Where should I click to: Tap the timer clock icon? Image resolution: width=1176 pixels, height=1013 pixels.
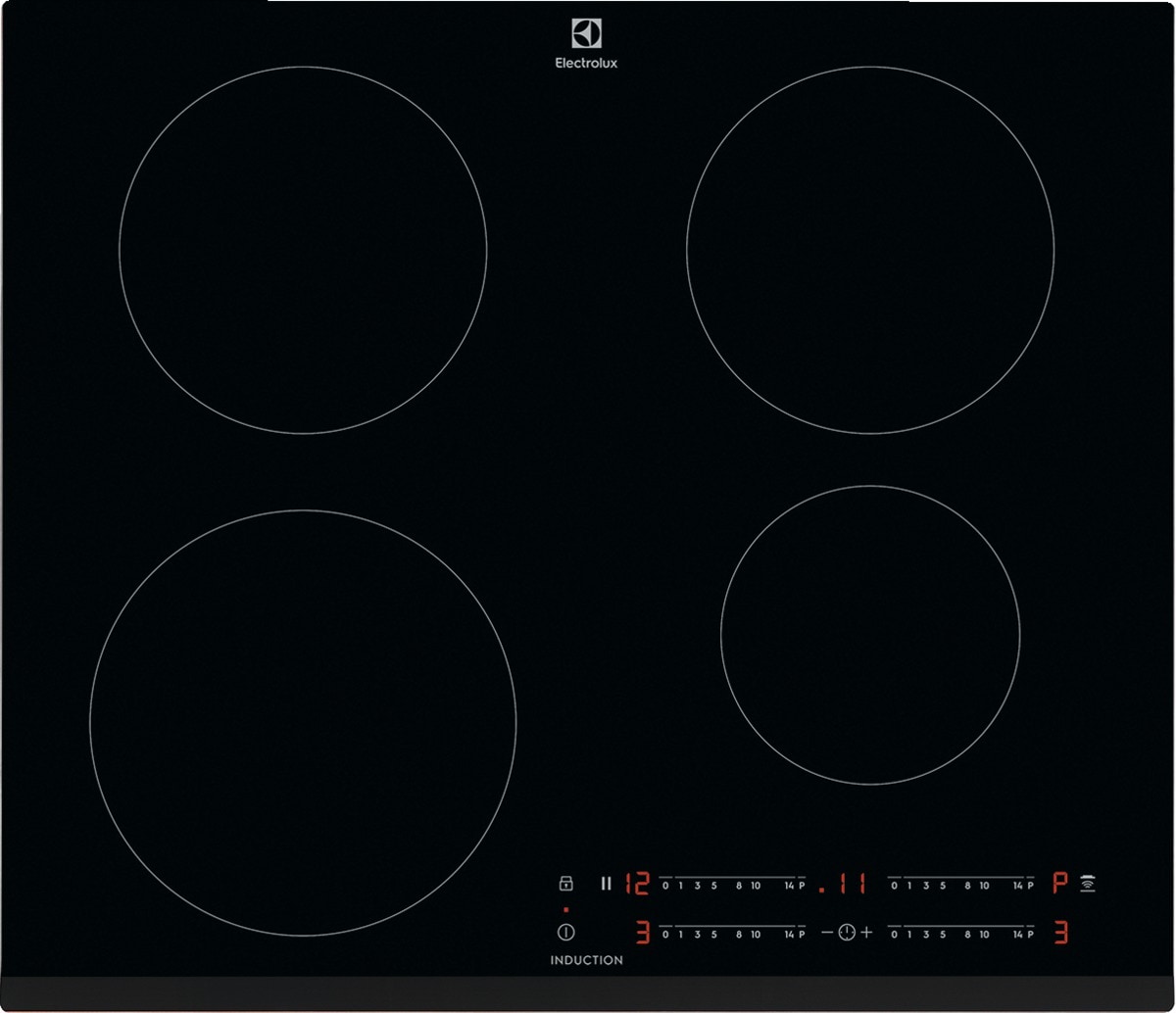coord(847,933)
